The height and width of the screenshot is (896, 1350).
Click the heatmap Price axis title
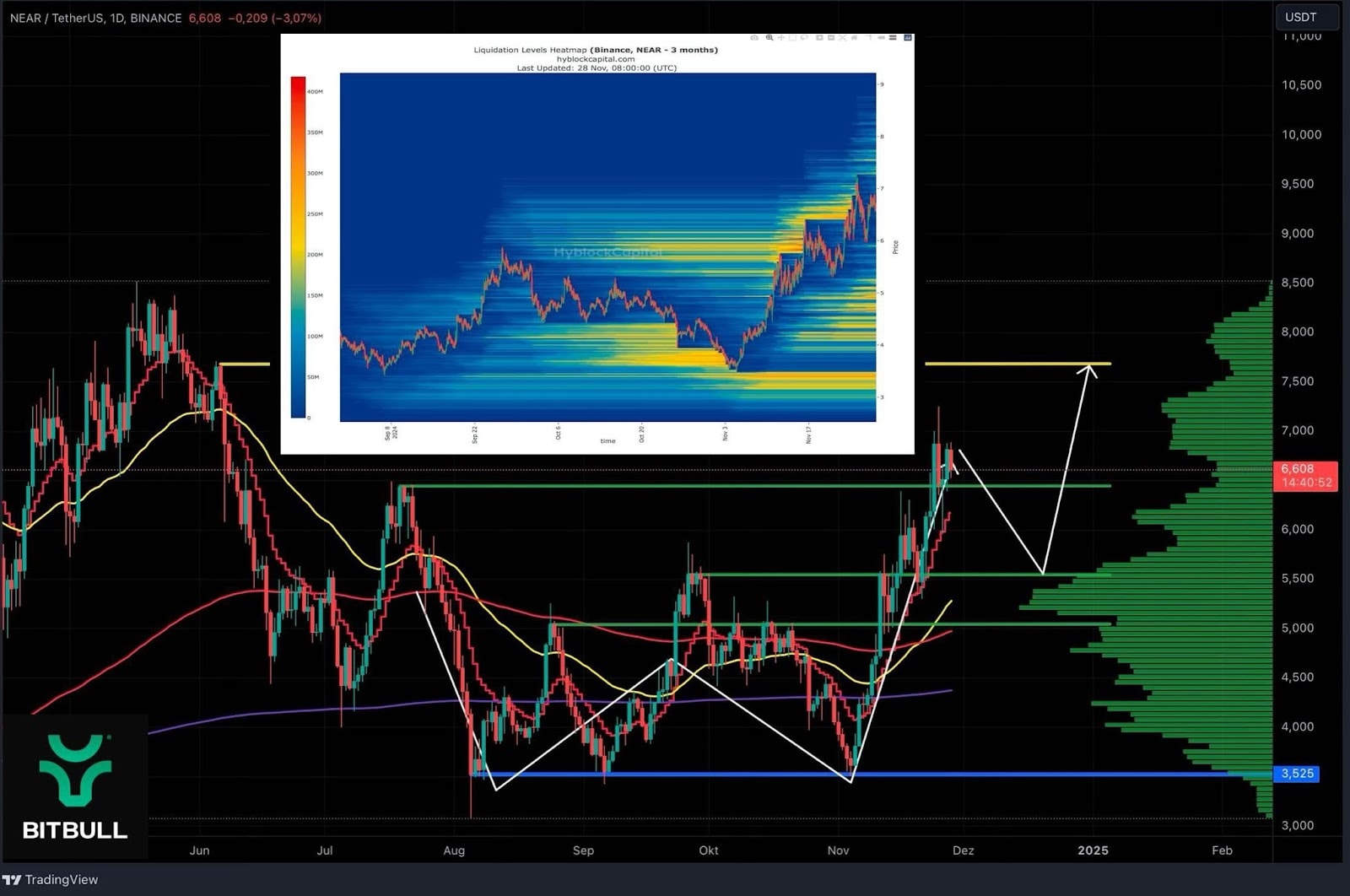pos(895,247)
